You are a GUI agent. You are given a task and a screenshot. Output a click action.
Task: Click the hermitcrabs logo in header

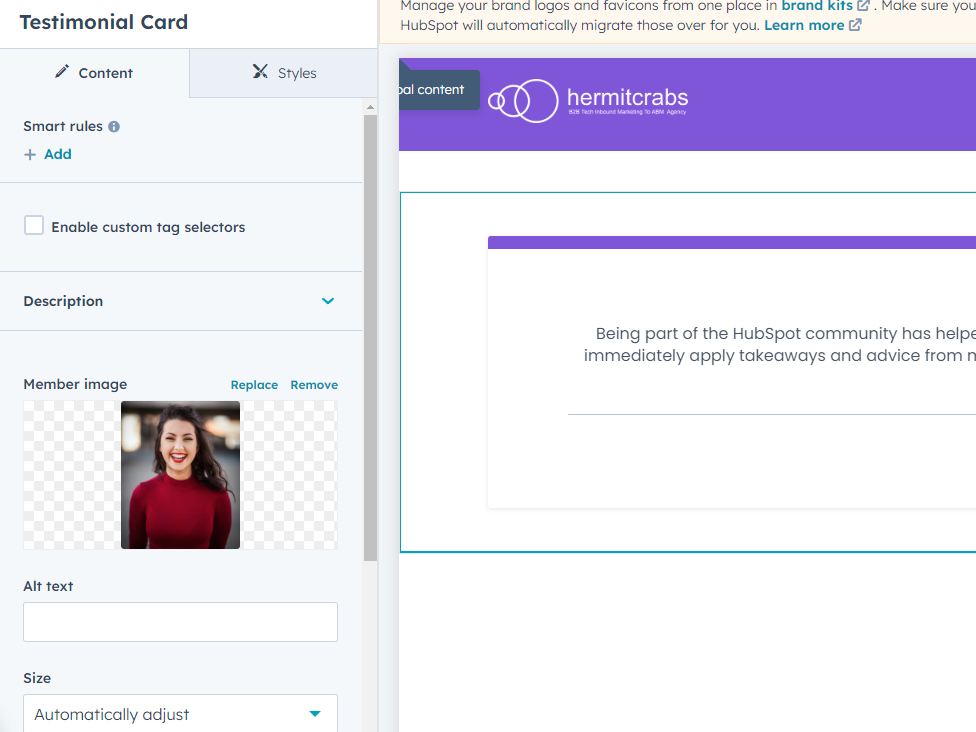pos(588,100)
